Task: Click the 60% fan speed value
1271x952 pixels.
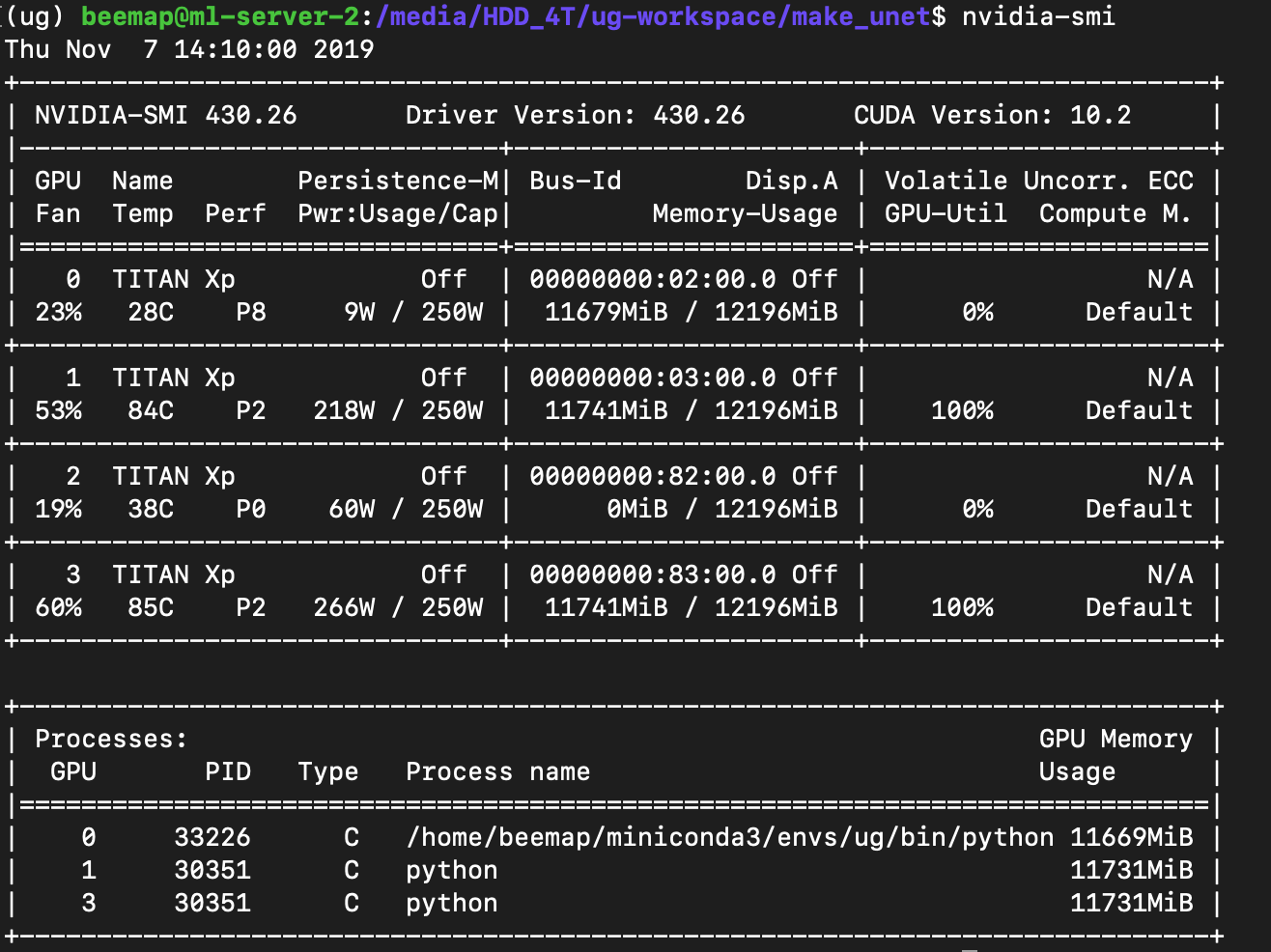Action: click(58, 607)
